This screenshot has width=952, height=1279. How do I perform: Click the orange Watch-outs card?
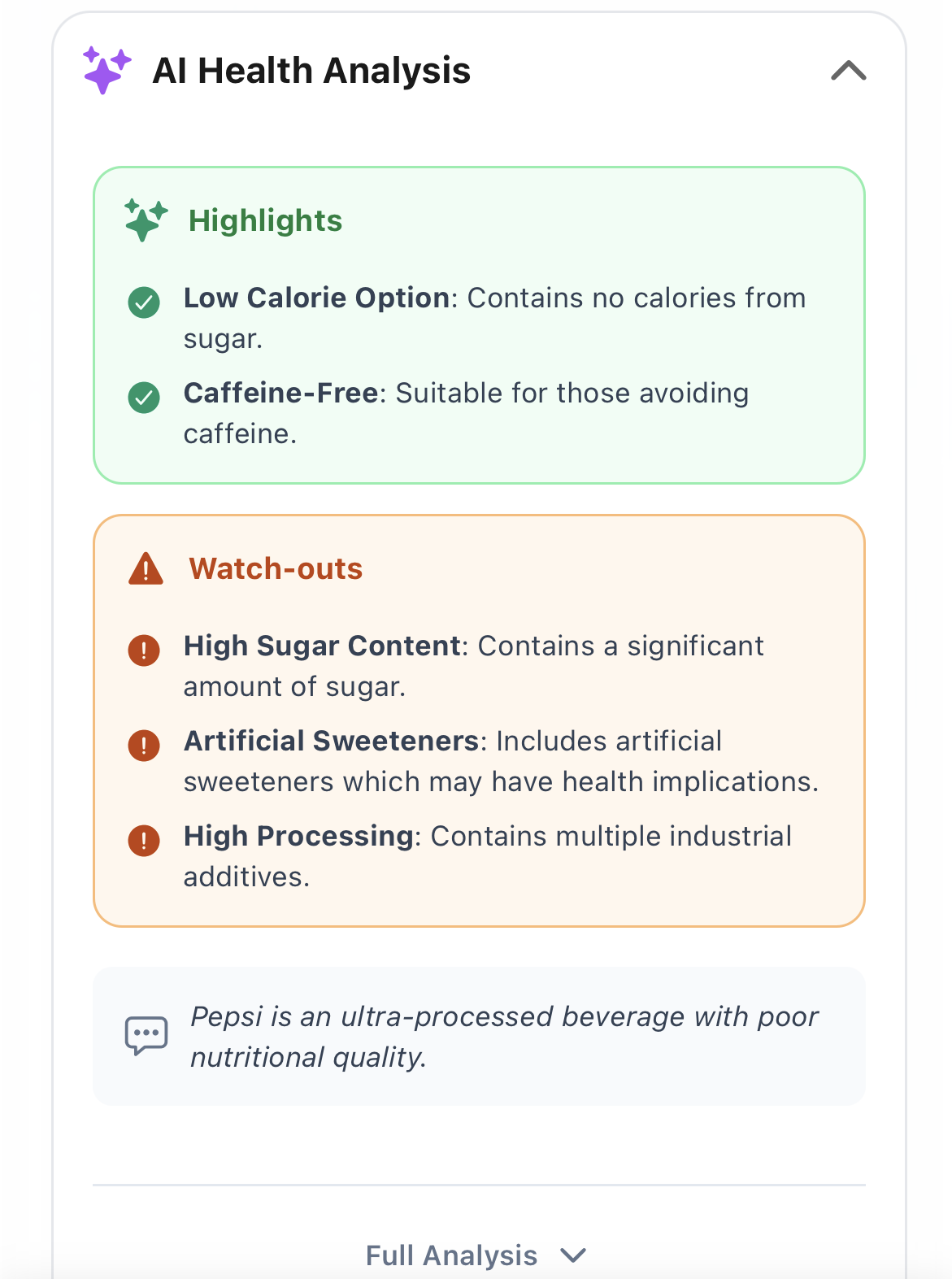[x=480, y=720]
